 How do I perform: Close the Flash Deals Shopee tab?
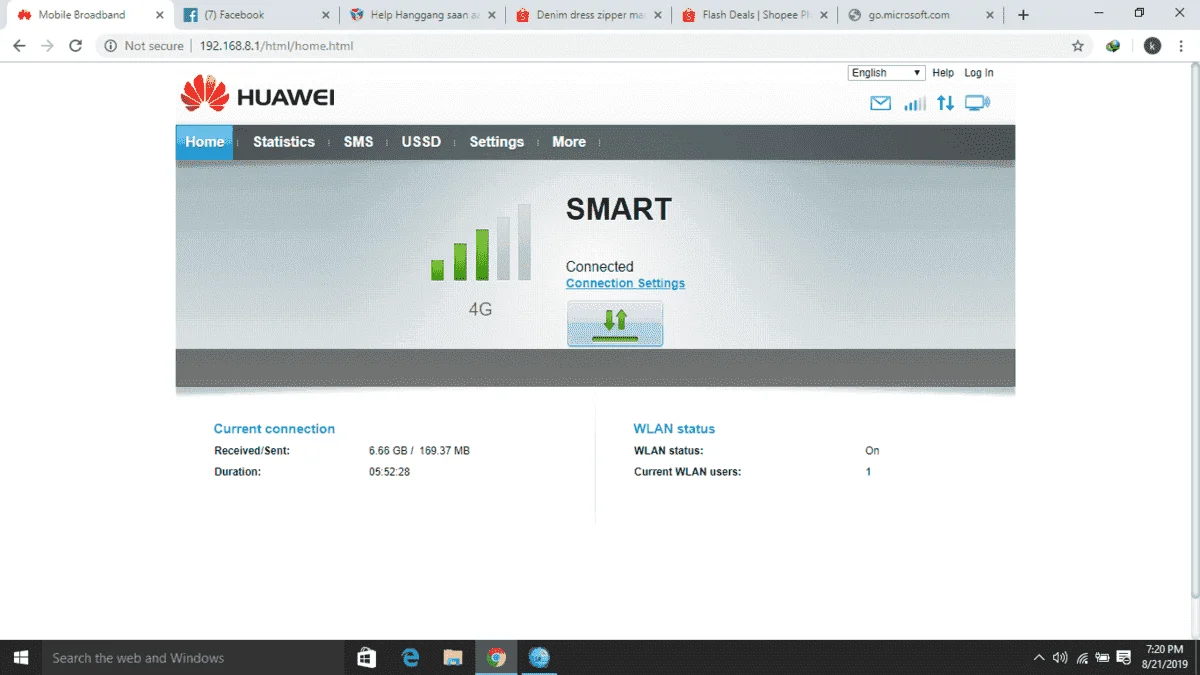[823, 15]
